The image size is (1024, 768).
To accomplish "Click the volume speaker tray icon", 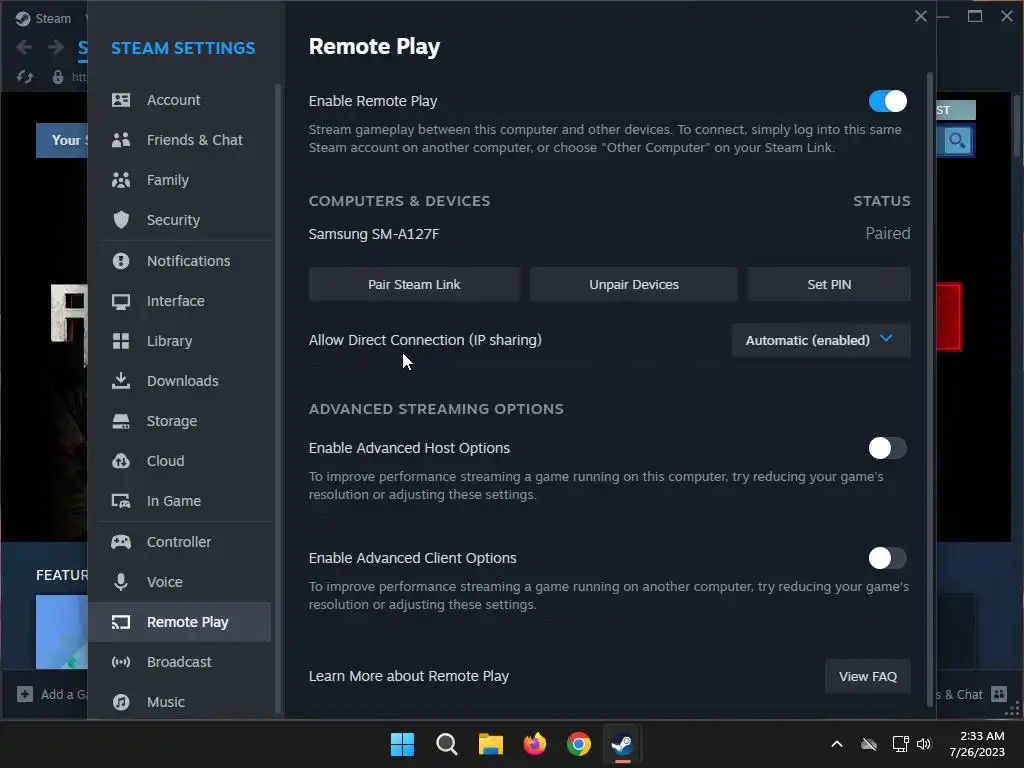I will point(923,744).
